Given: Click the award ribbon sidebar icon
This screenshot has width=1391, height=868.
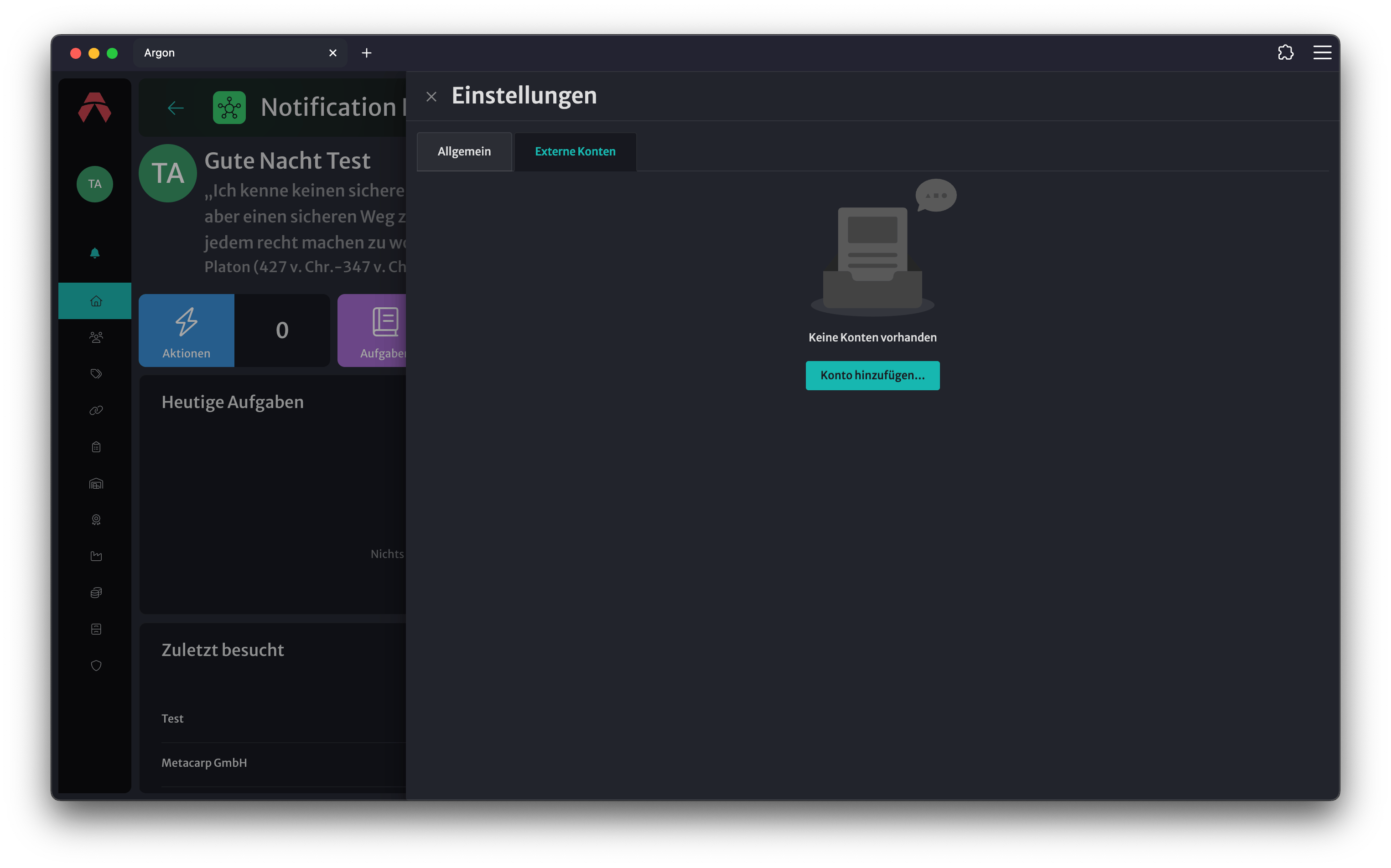Looking at the screenshot, I should point(96,520).
